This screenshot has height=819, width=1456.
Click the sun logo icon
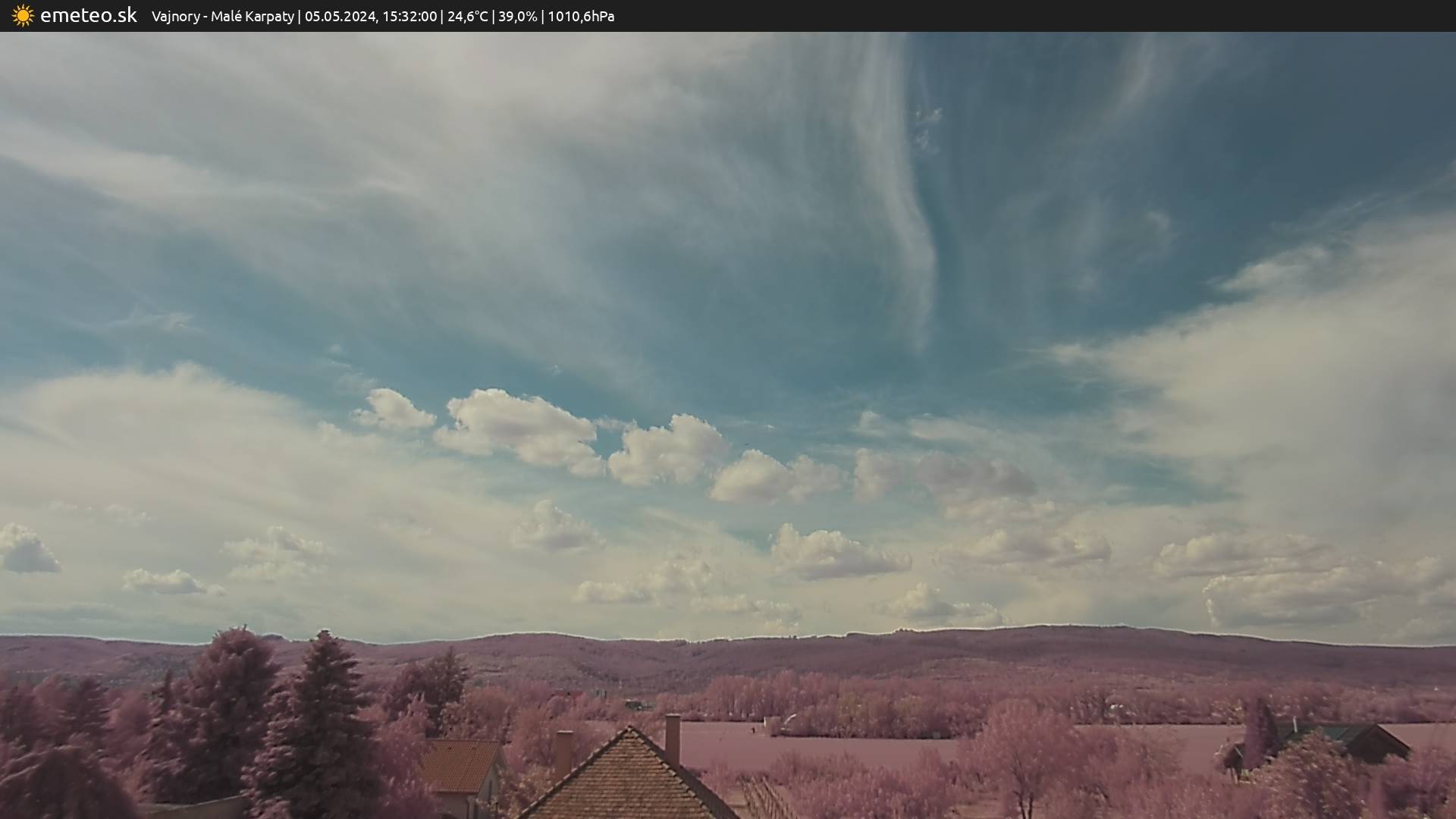[x=23, y=16]
